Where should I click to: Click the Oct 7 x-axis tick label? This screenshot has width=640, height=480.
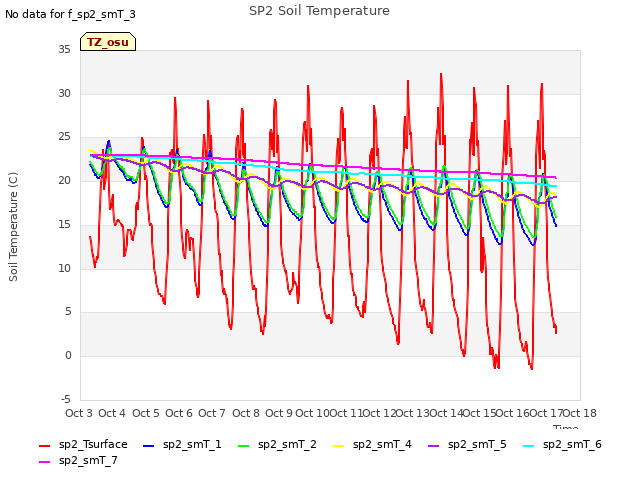212,413
